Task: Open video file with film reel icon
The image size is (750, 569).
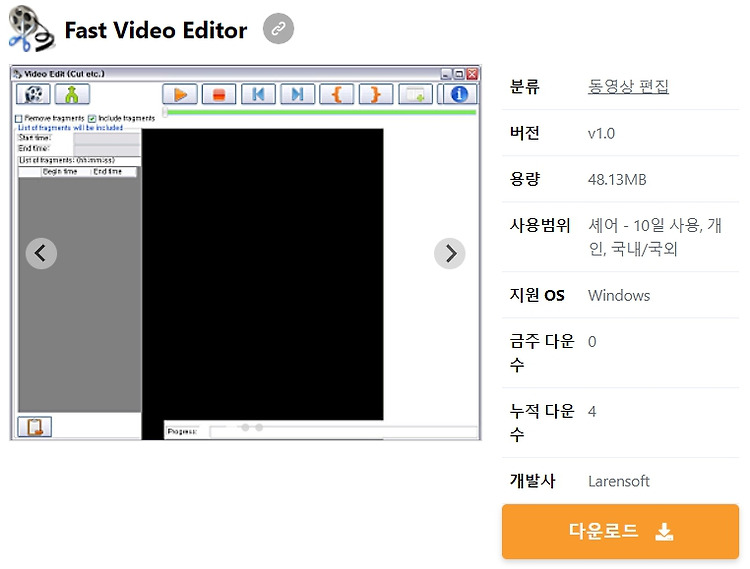Action: click(33, 94)
